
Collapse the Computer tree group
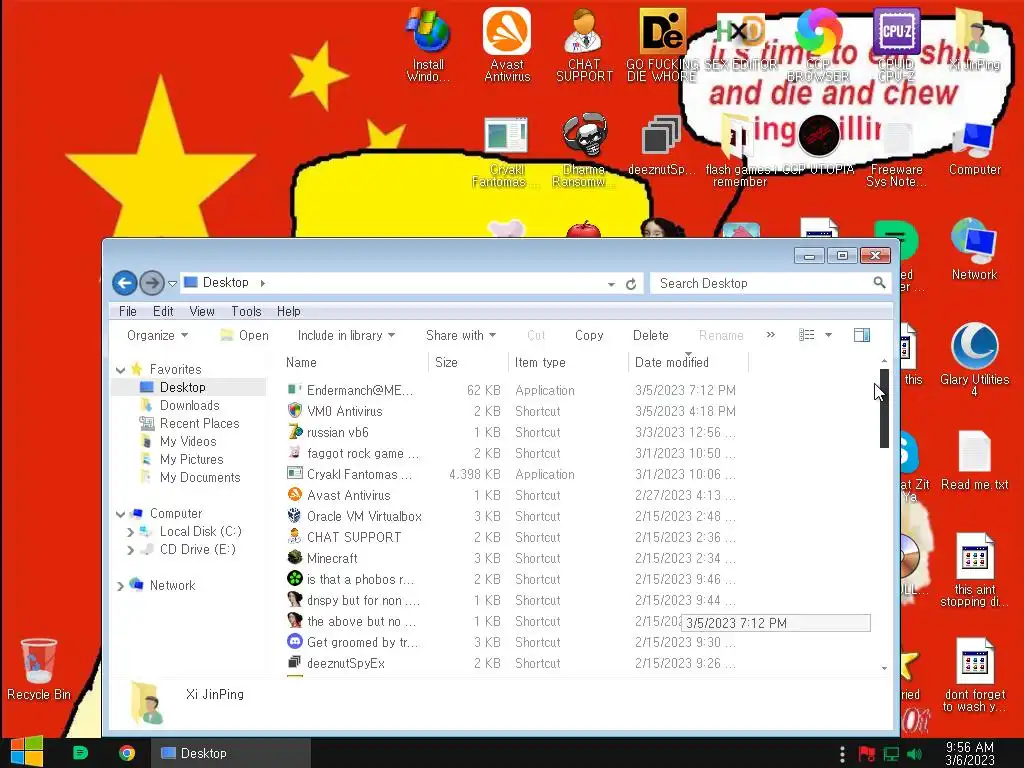click(x=121, y=514)
